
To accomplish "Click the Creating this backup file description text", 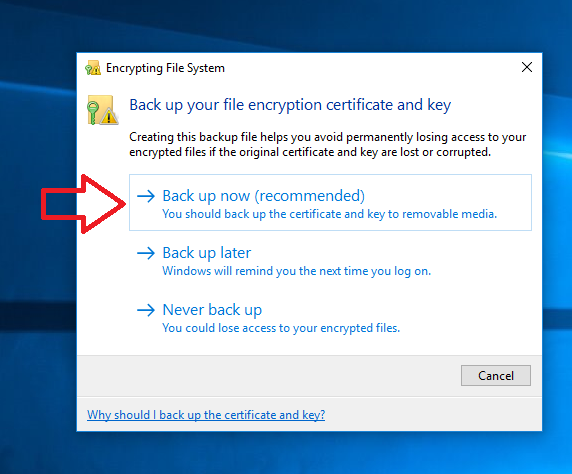I will [328, 144].
